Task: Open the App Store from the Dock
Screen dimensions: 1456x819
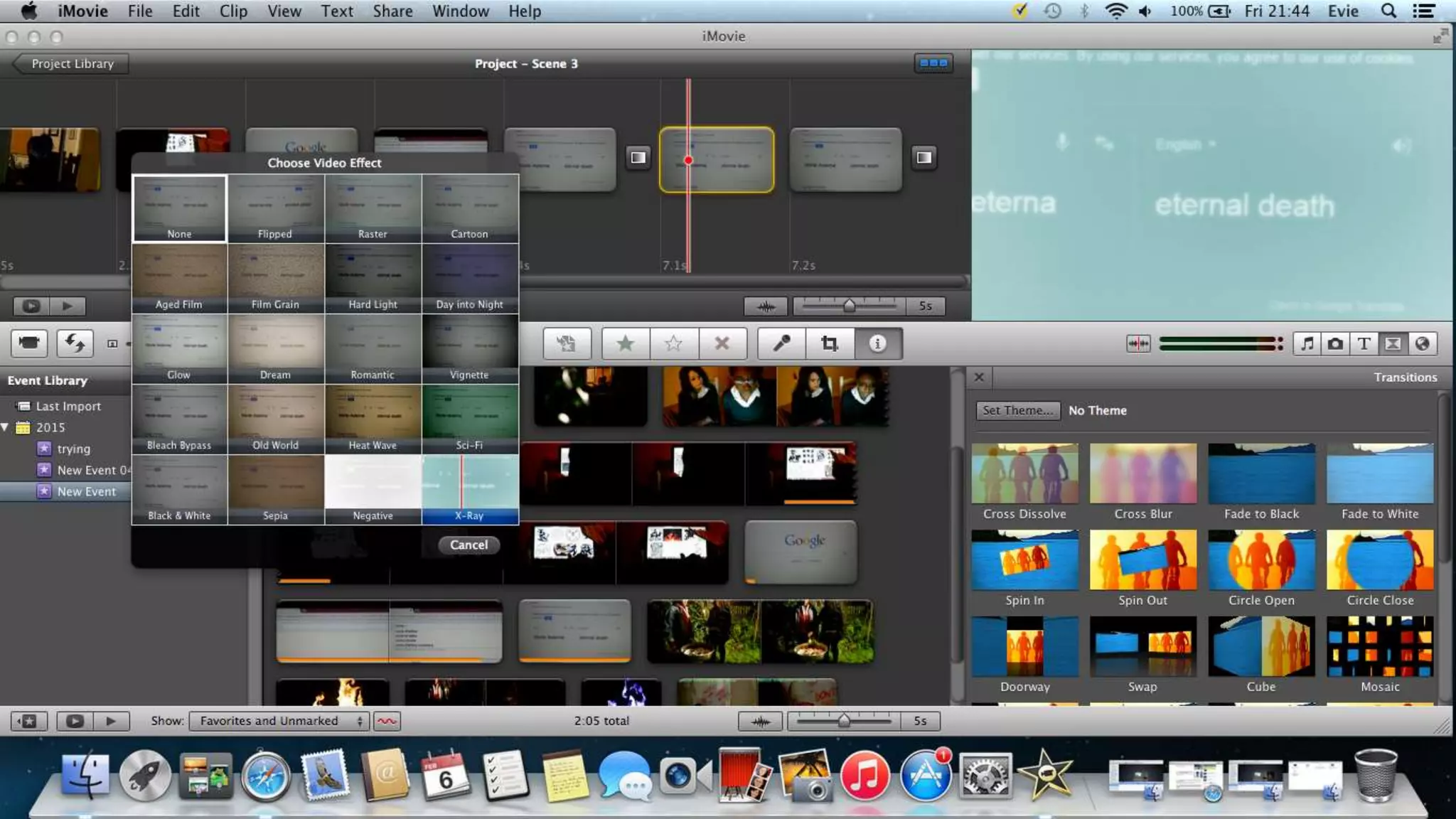Action: pyautogui.click(x=926, y=776)
